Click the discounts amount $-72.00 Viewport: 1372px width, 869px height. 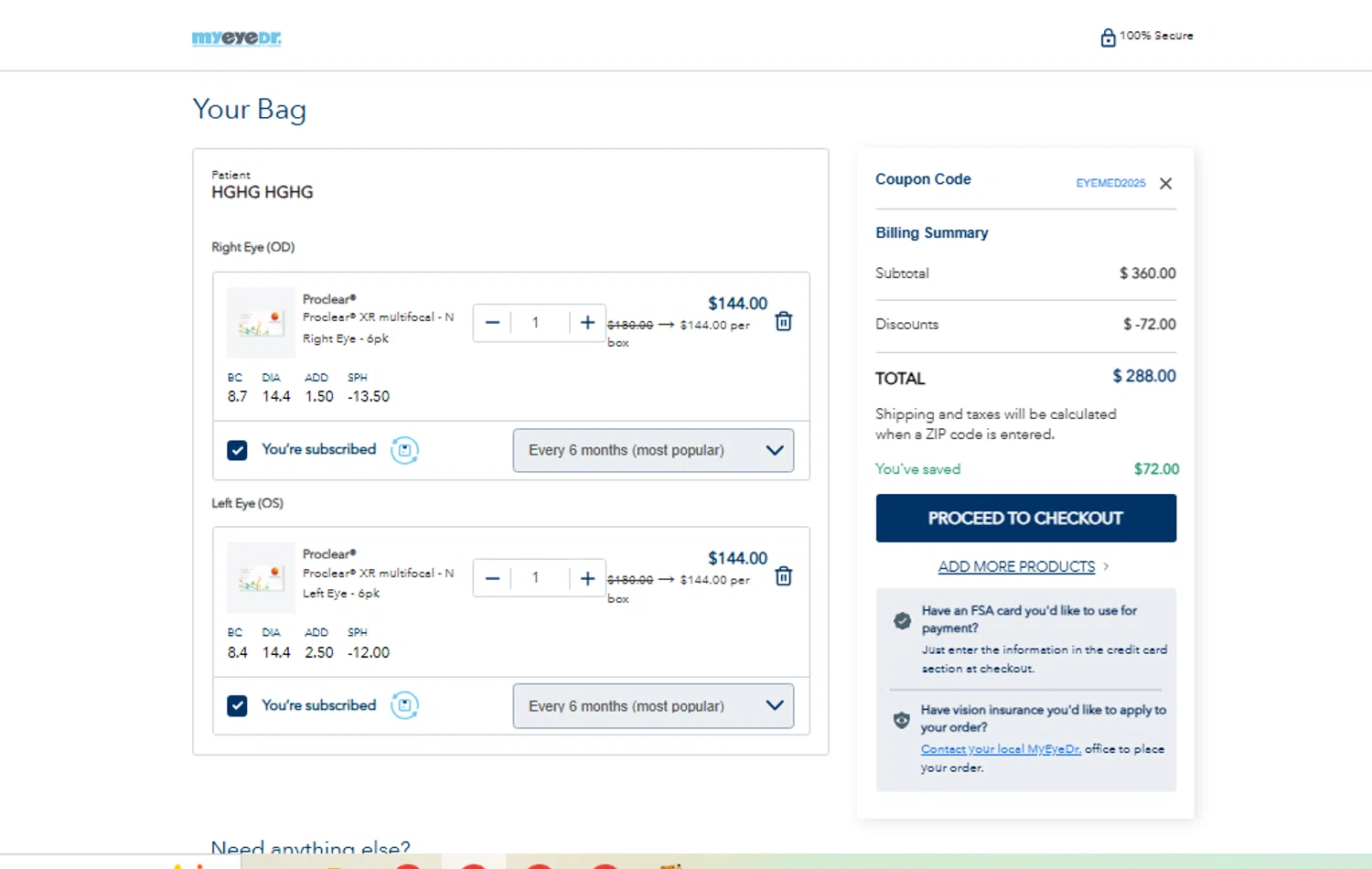1150,325
